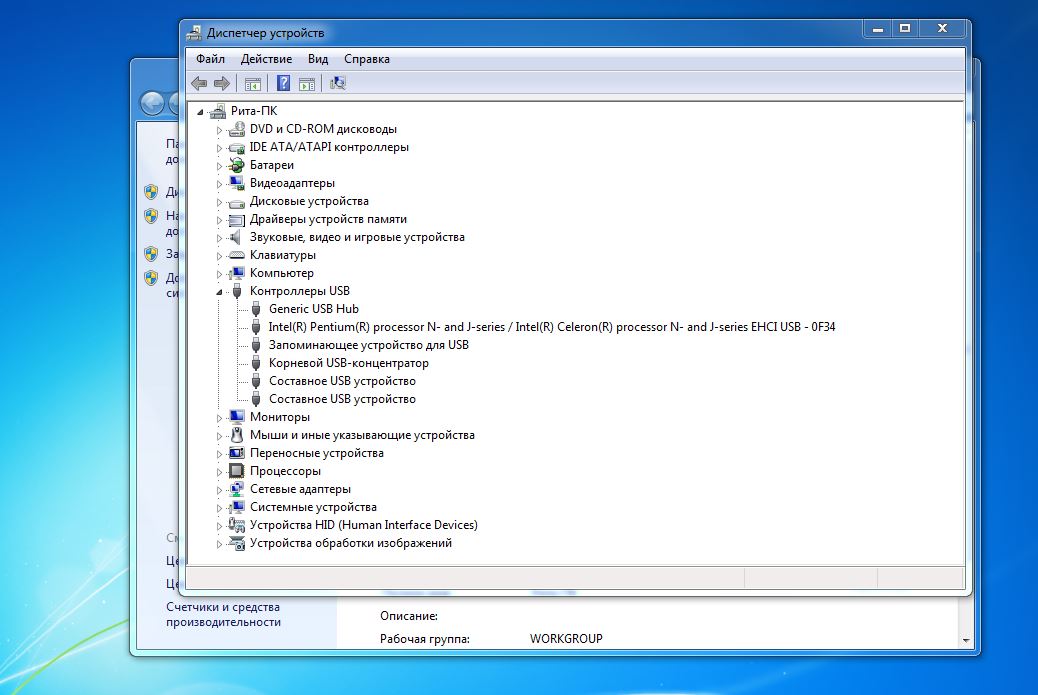This screenshot has width=1038, height=695.
Task: Click scroll down arrow in System window
Action: click(x=966, y=640)
